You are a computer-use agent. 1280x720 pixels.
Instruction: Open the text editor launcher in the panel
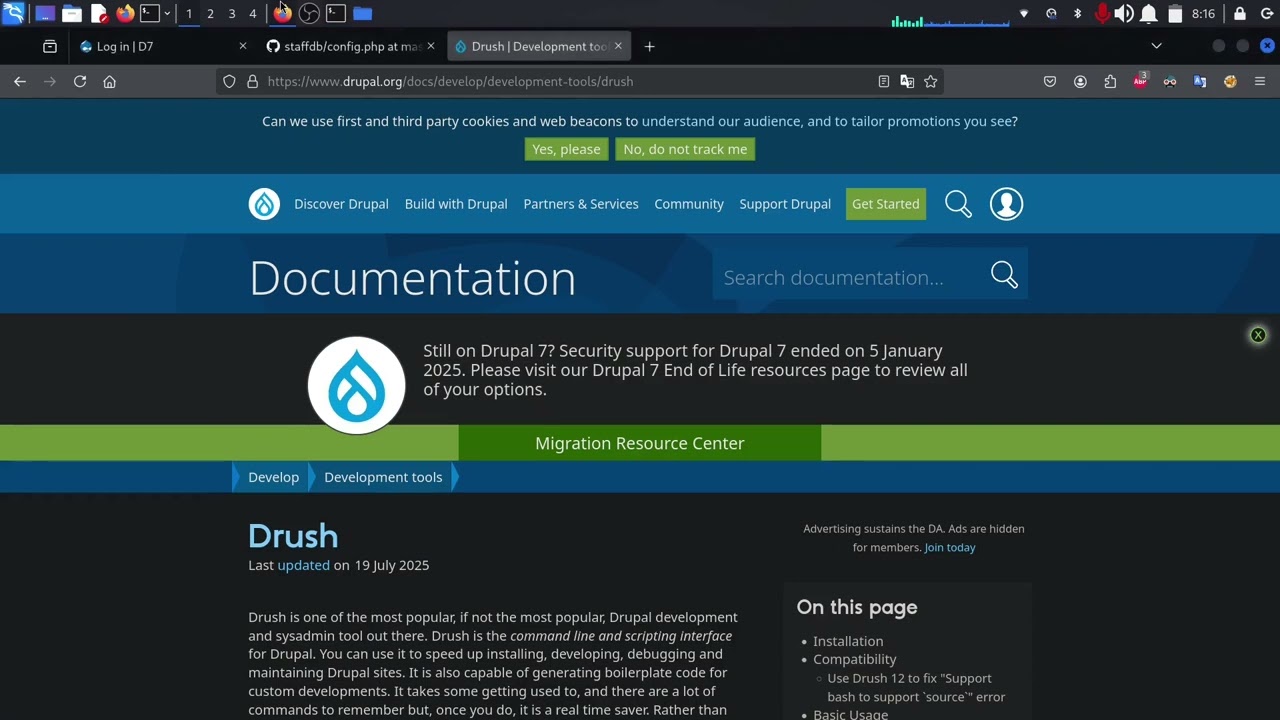coord(99,13)
